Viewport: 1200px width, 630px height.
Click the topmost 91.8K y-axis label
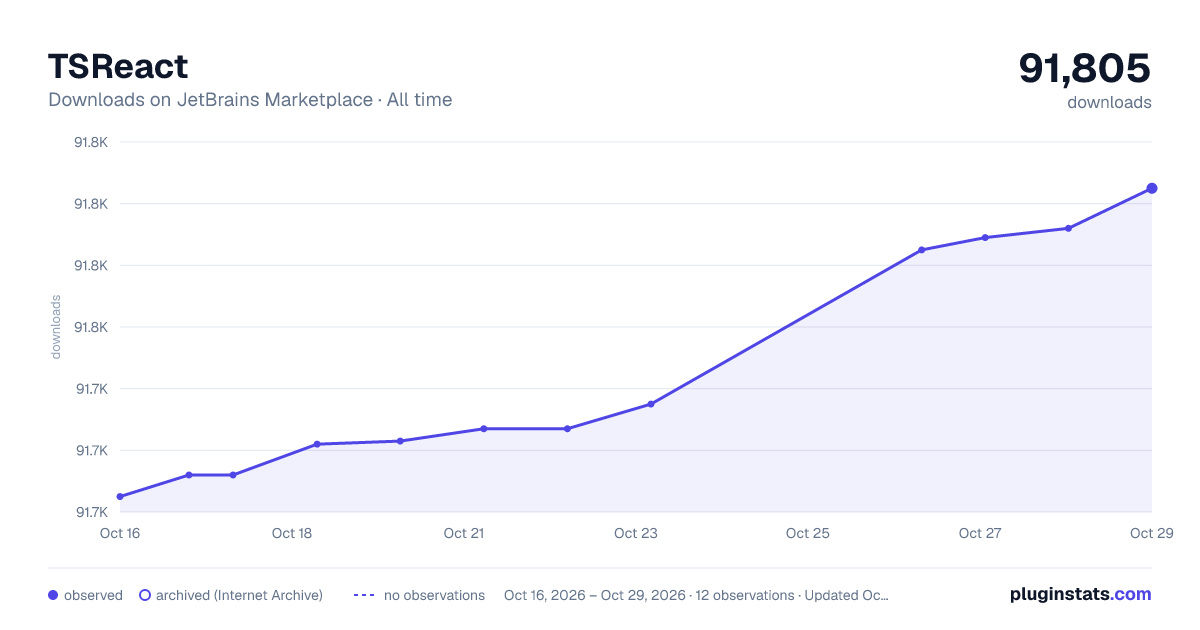point(91,142)
